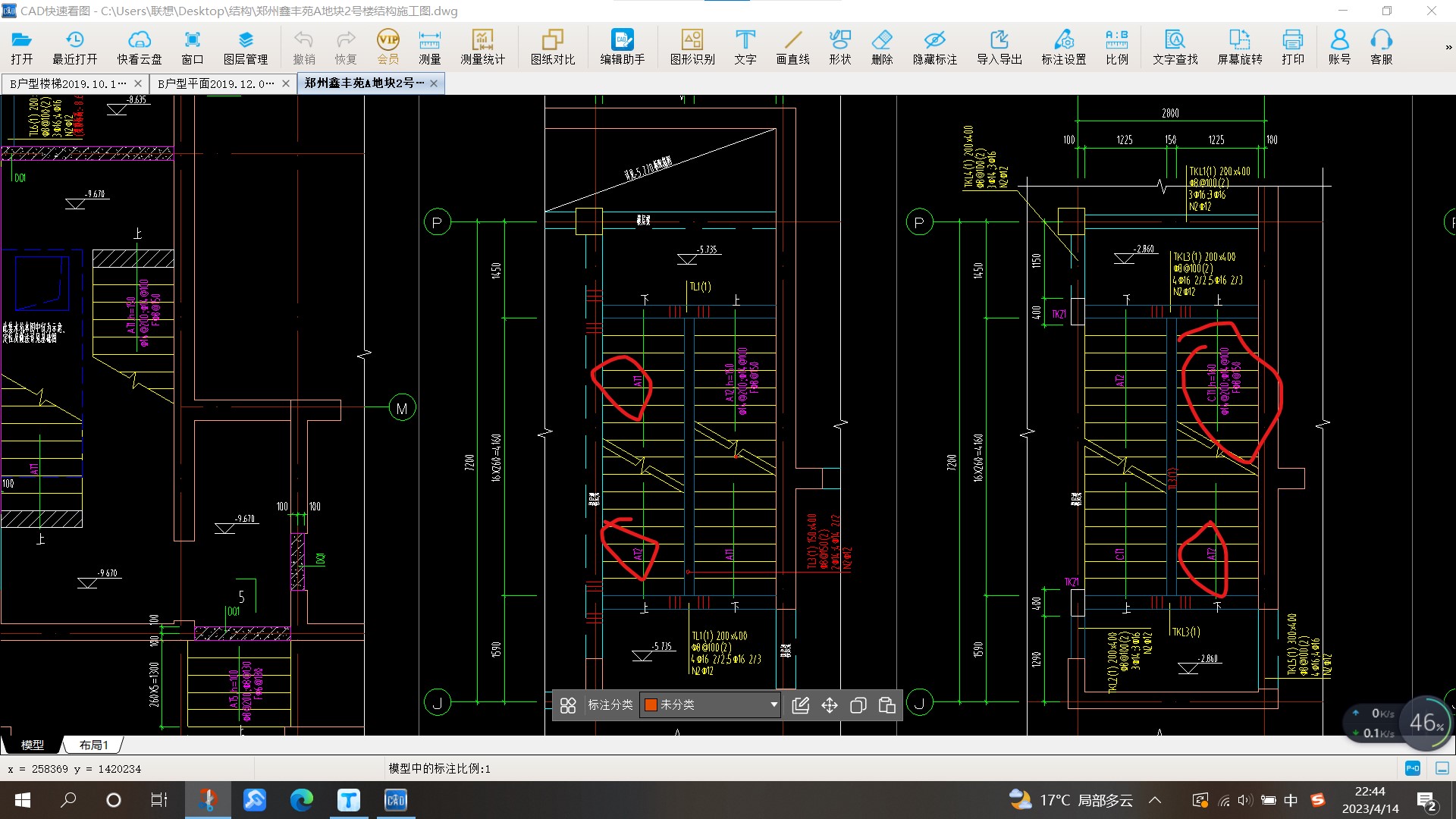Screen dimensions: 1456x819
Task: Select the 郑州鑫丰苑A地块2号 tab
Action: (364, 83)
